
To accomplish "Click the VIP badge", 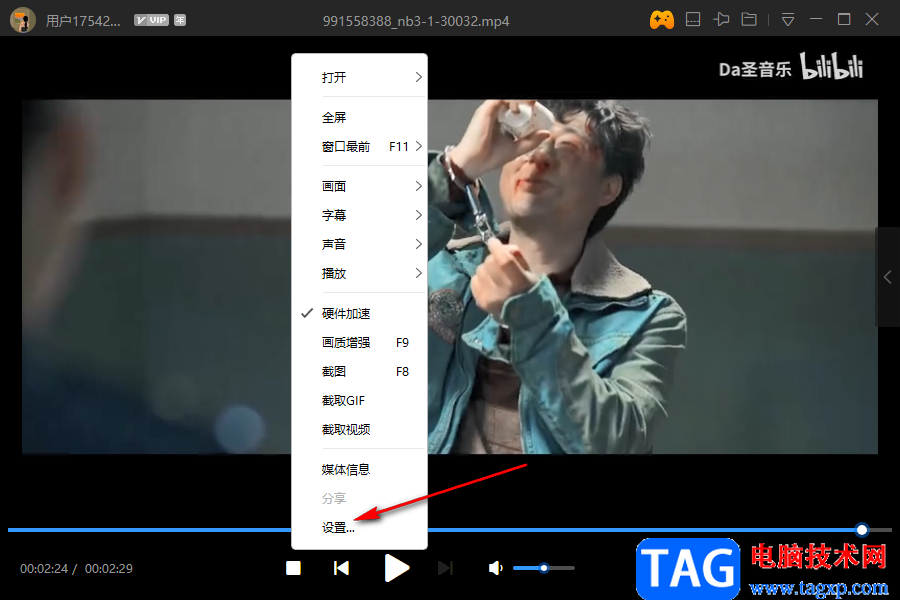I will click(x=151, y=20).
